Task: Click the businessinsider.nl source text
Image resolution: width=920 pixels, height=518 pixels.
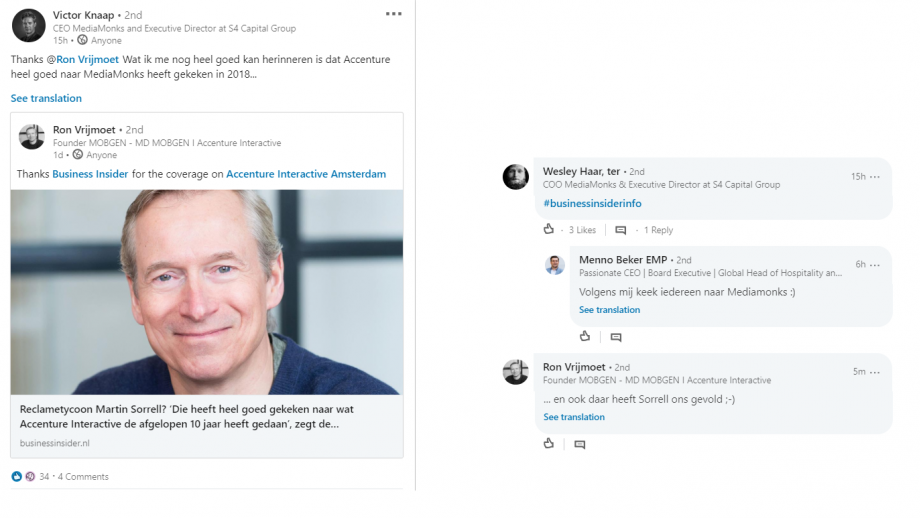Action: (55, 443)
